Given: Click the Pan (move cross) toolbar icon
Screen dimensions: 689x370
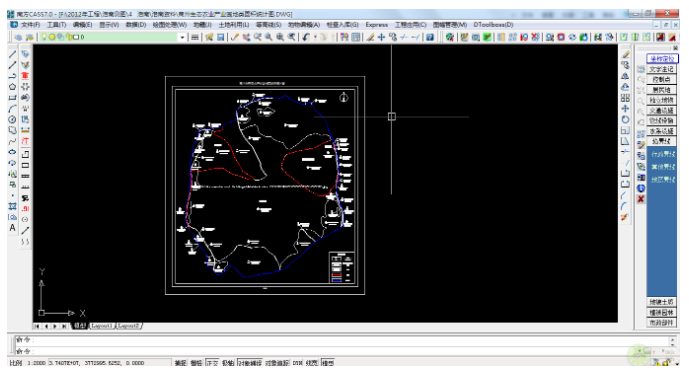Looking at the screenshot, I should [x=381, y=37].
